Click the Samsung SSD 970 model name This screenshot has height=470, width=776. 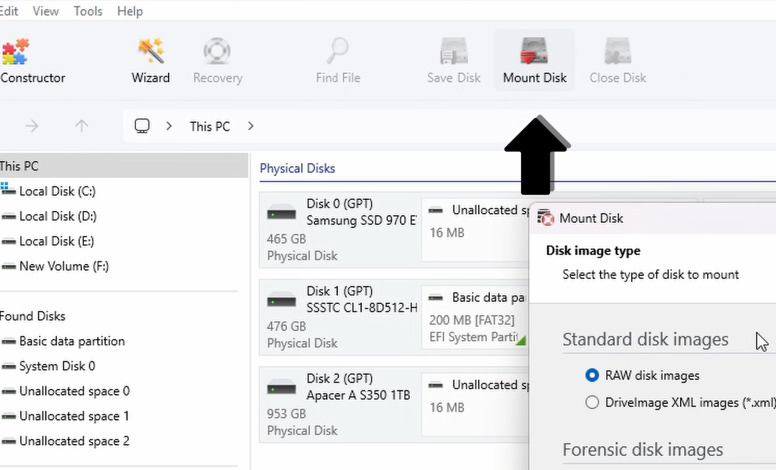point(361,220)
